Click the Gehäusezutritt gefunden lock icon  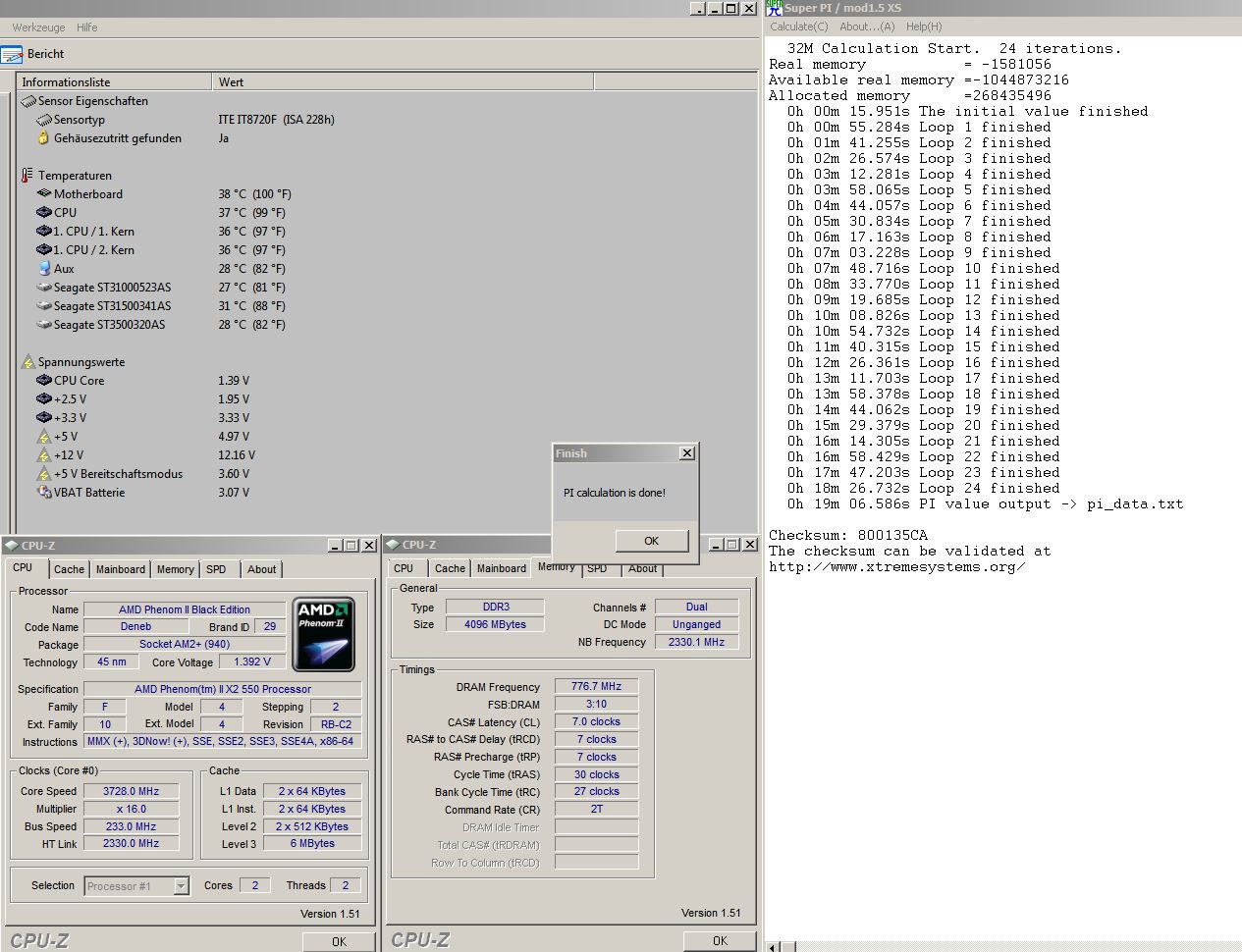[x=43, y=138]
